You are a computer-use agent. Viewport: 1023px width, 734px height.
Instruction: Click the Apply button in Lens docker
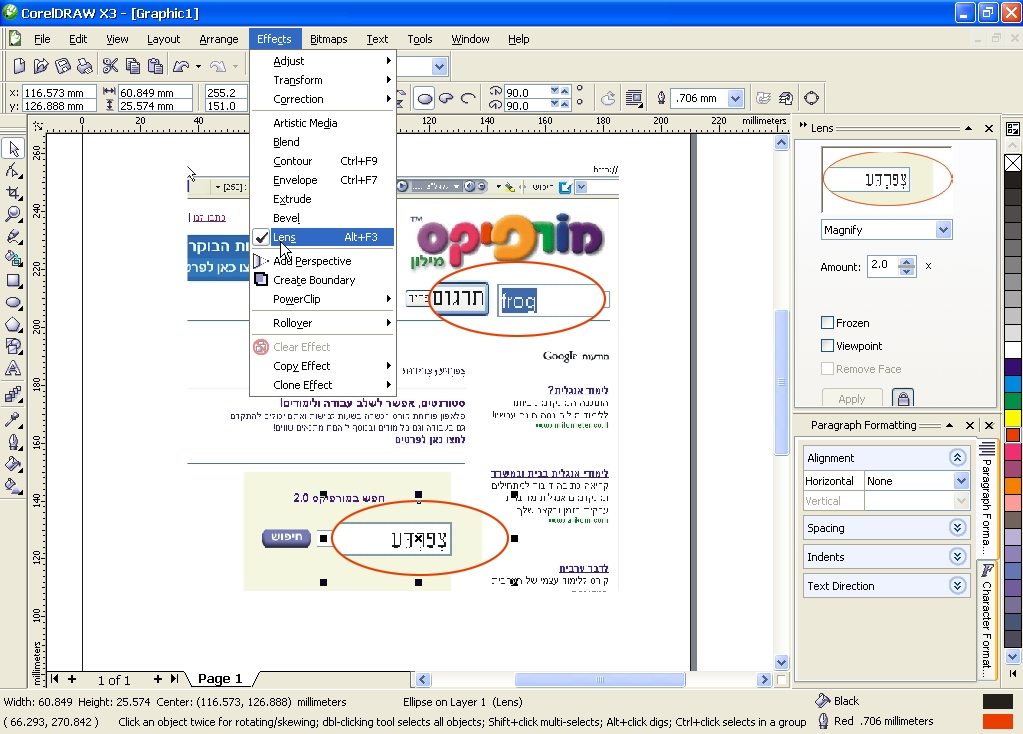[851, 398]
